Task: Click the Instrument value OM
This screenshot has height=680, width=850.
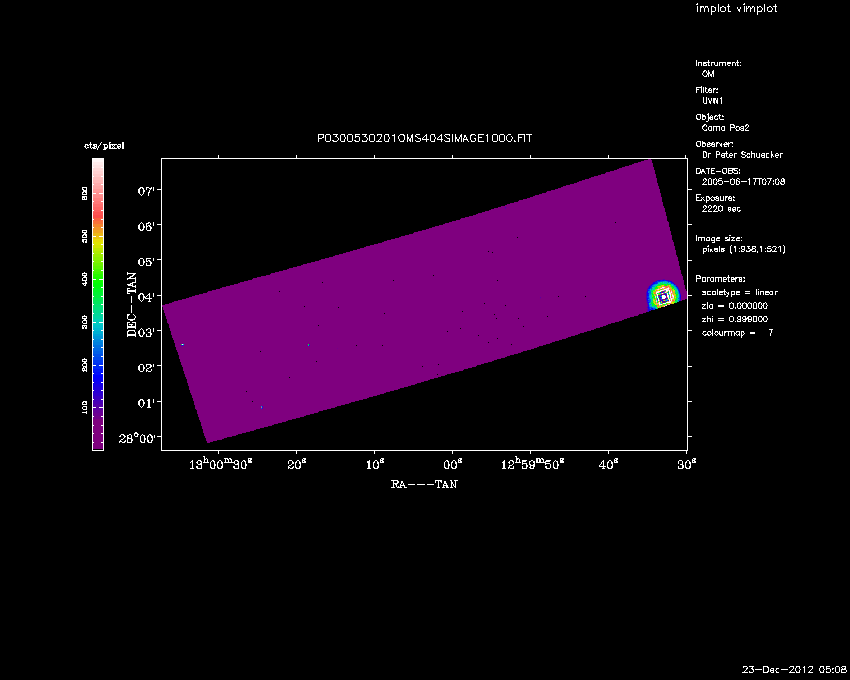Action: [708, 73]
